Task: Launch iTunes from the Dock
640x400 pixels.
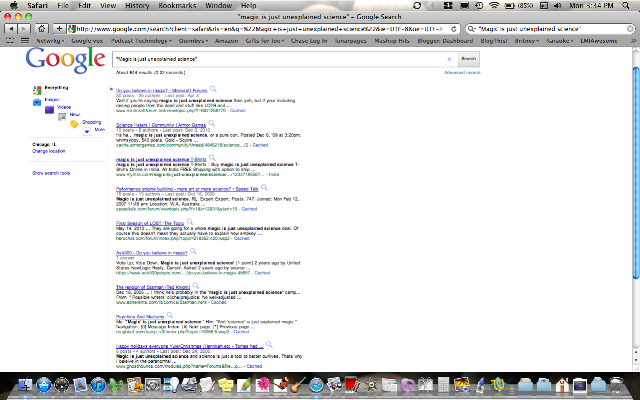Action: tap(98, 385)
